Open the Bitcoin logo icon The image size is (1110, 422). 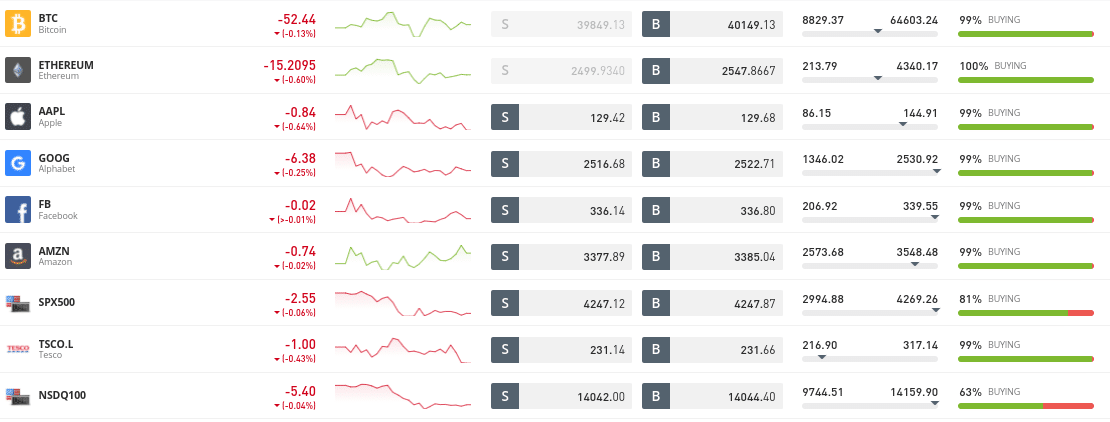(18, 23)
